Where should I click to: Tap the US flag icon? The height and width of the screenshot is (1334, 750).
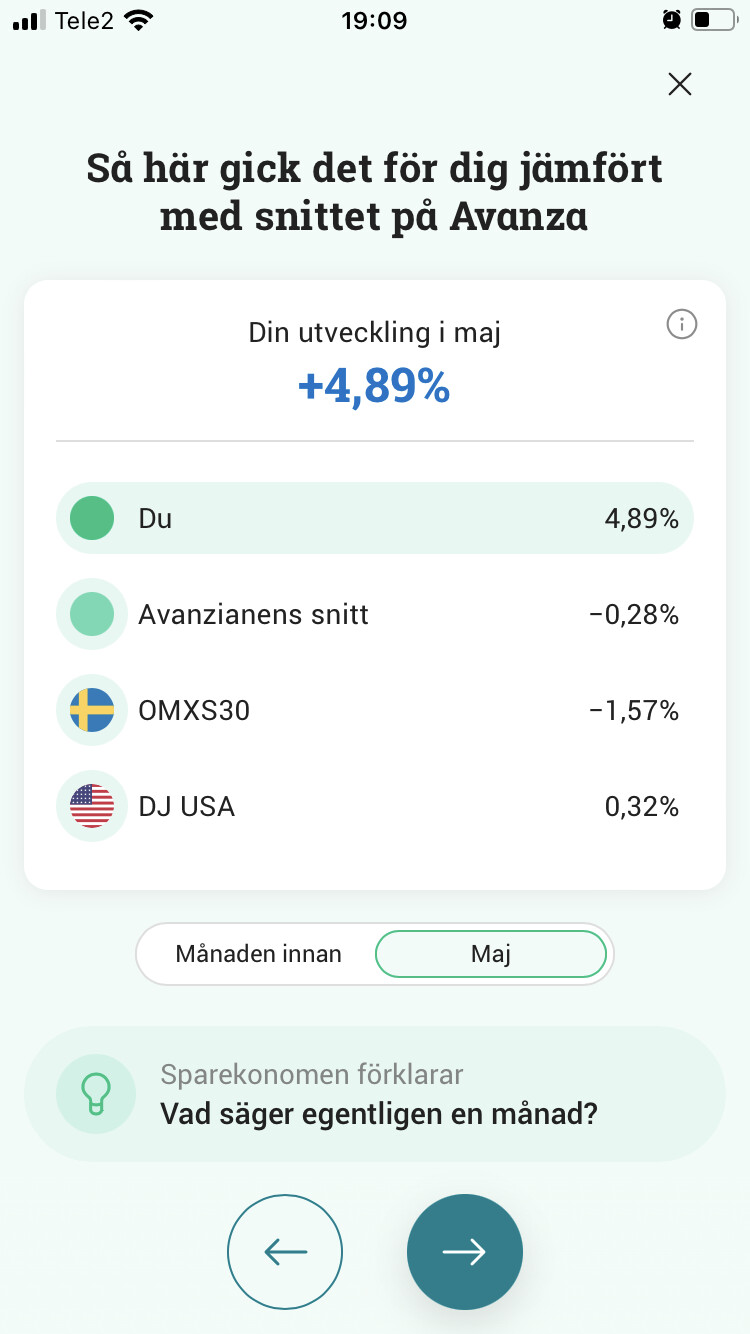[x=92, y=806]
